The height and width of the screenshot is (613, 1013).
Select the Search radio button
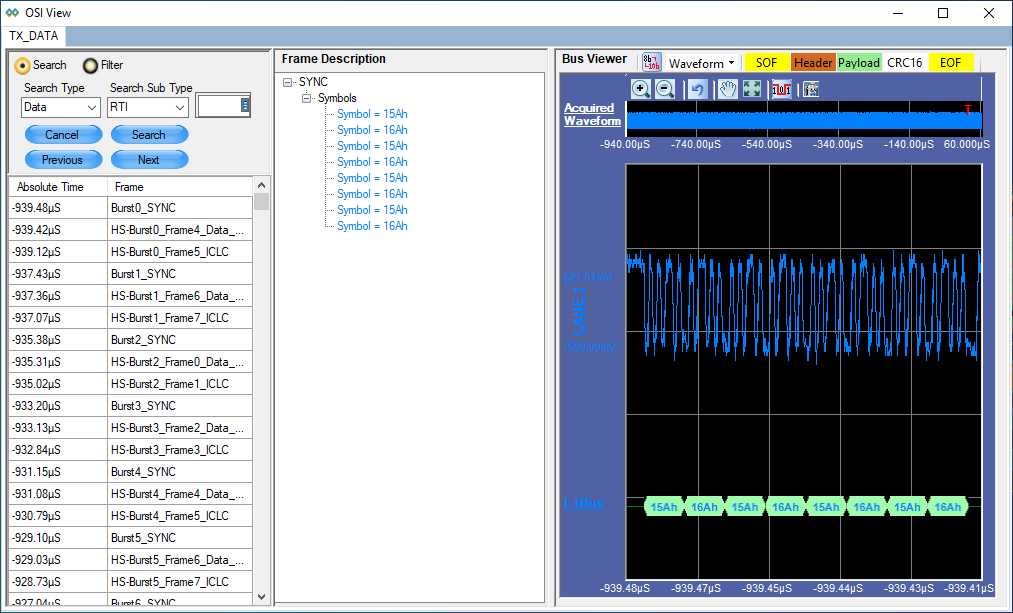click(23, 65)
